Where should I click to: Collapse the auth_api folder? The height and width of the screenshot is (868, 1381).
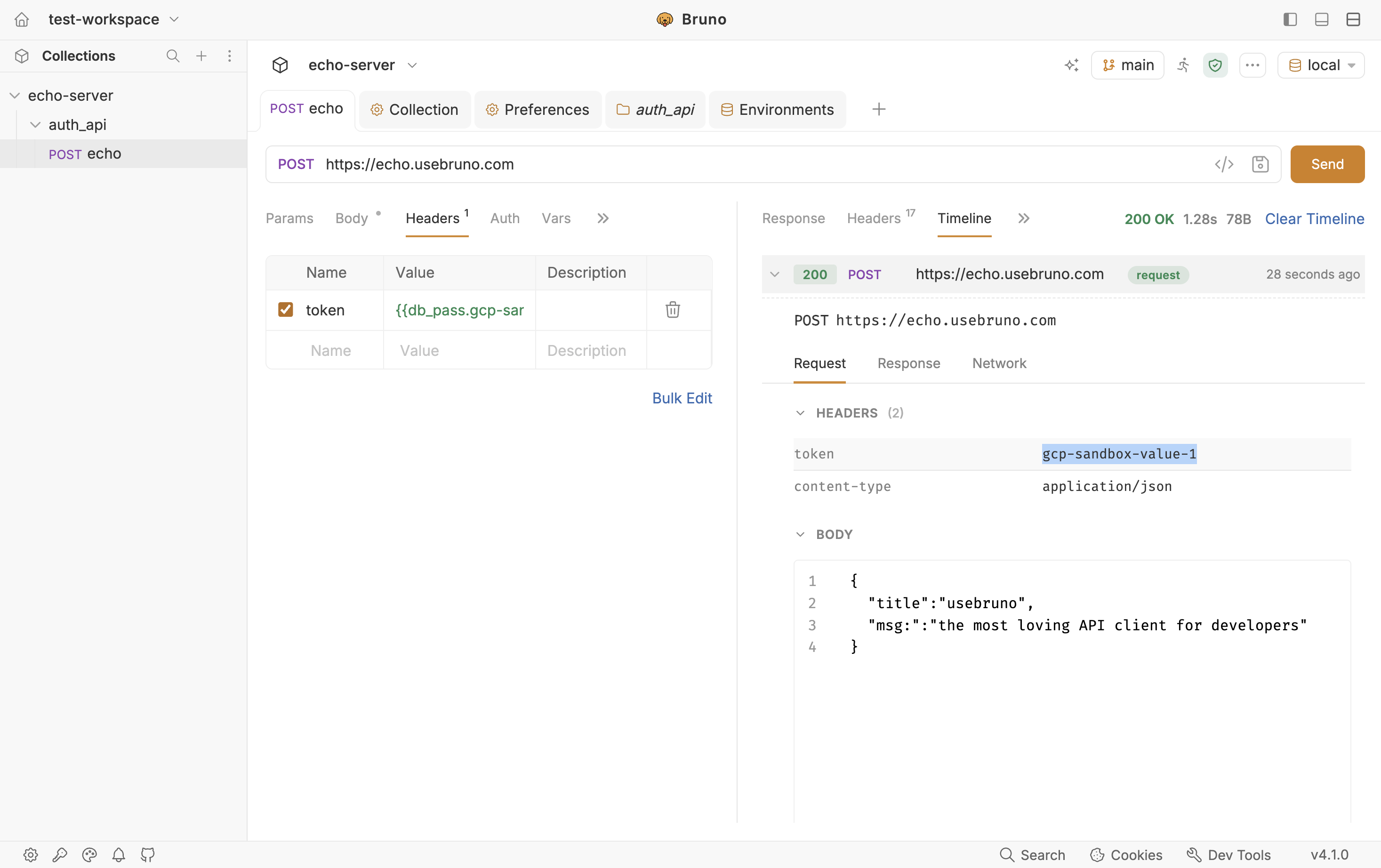[x=36, y=124]
